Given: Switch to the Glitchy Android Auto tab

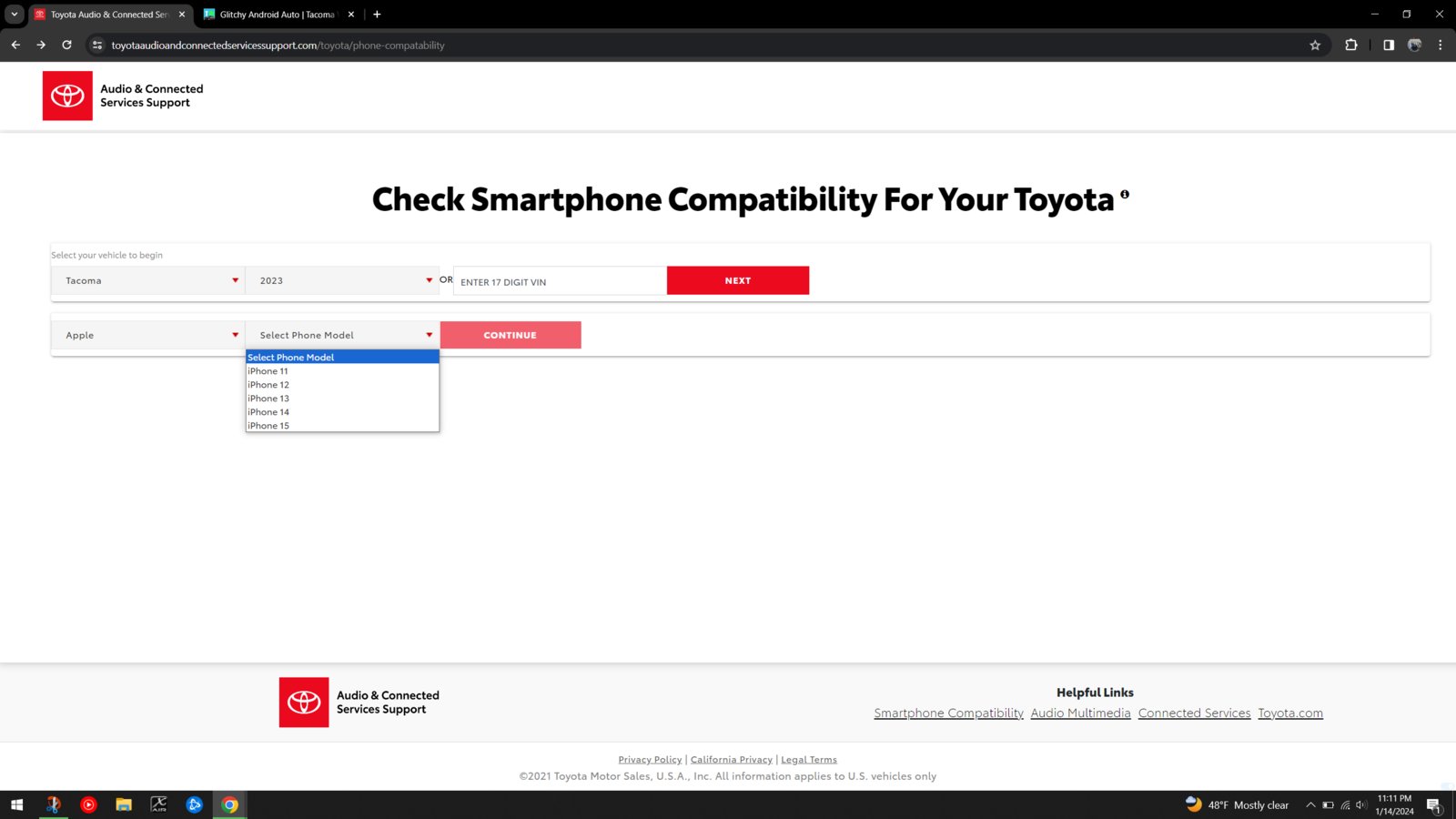Looking at the screenshot, I should tap(278, 15).
